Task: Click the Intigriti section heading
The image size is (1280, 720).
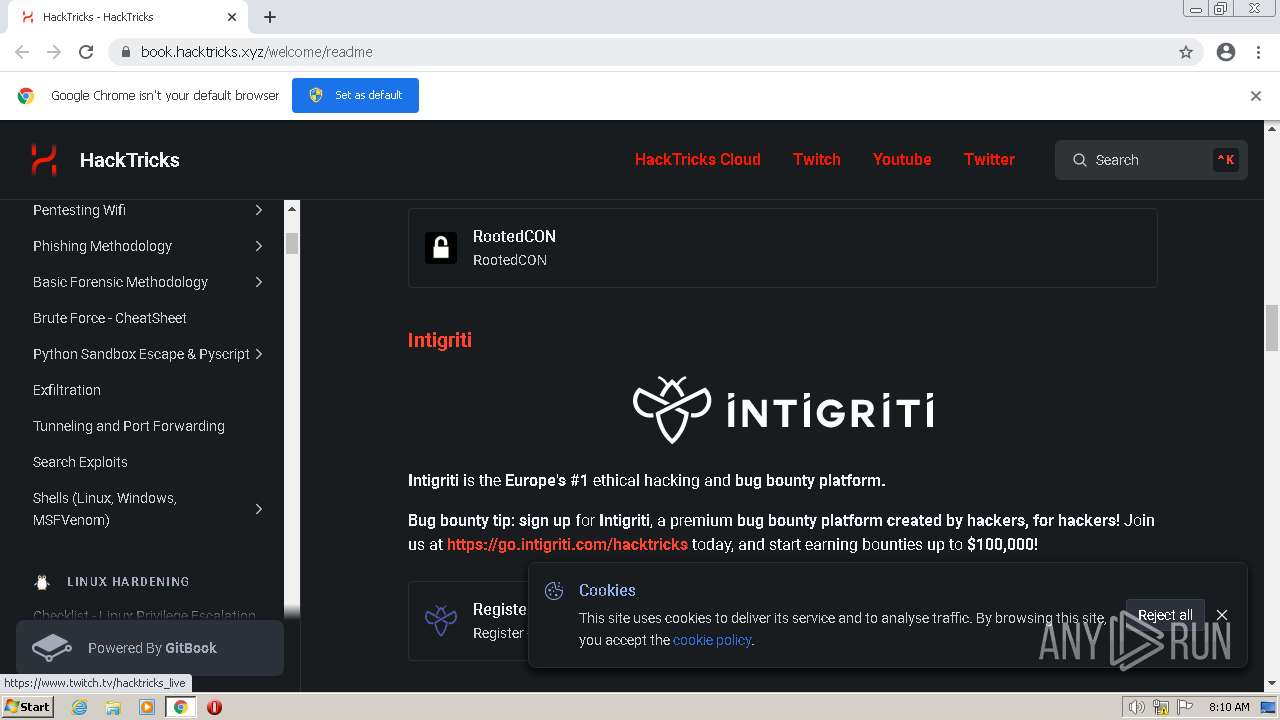Action: (440, 340)
